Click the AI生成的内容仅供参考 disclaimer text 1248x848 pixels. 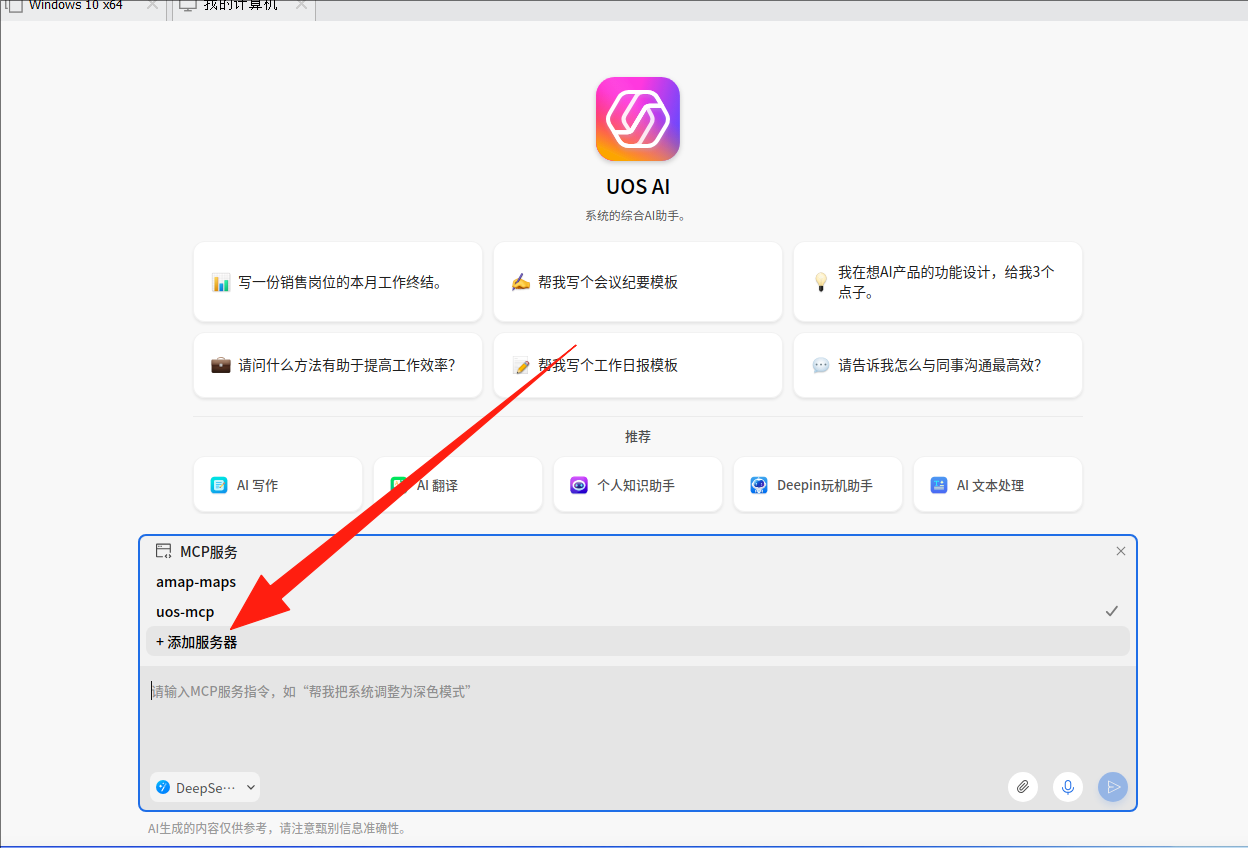[x=277, y=828]
